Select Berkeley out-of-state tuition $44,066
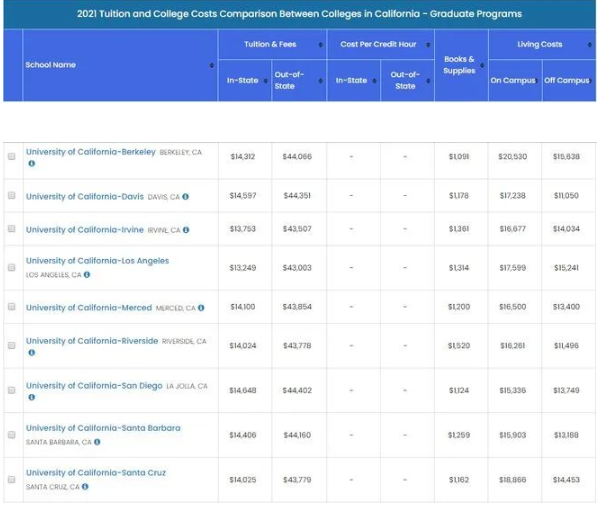The width and height of the screenshot is (597, 510). click(297, 157)
